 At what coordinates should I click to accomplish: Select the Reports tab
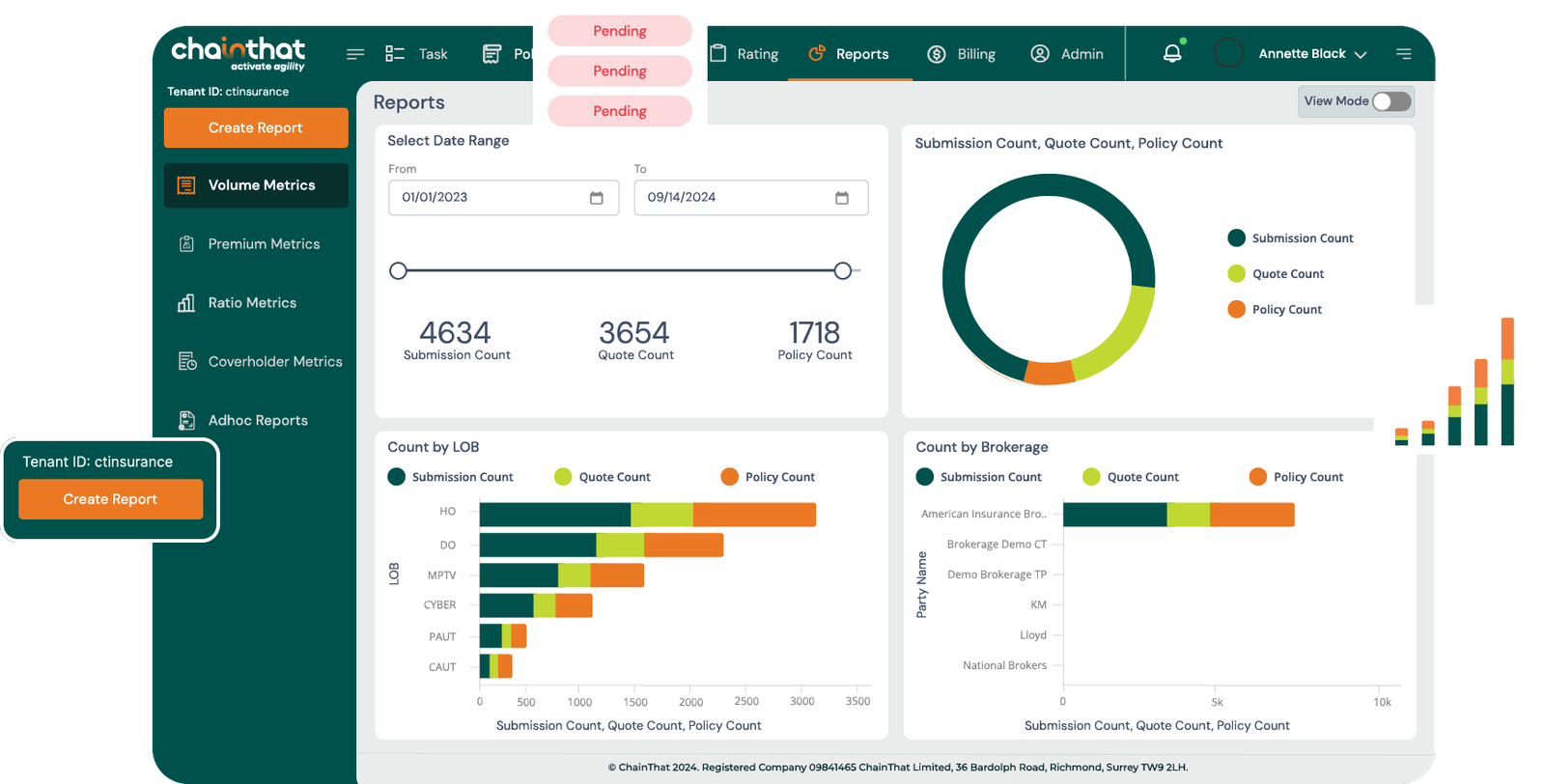click(849, 54)
